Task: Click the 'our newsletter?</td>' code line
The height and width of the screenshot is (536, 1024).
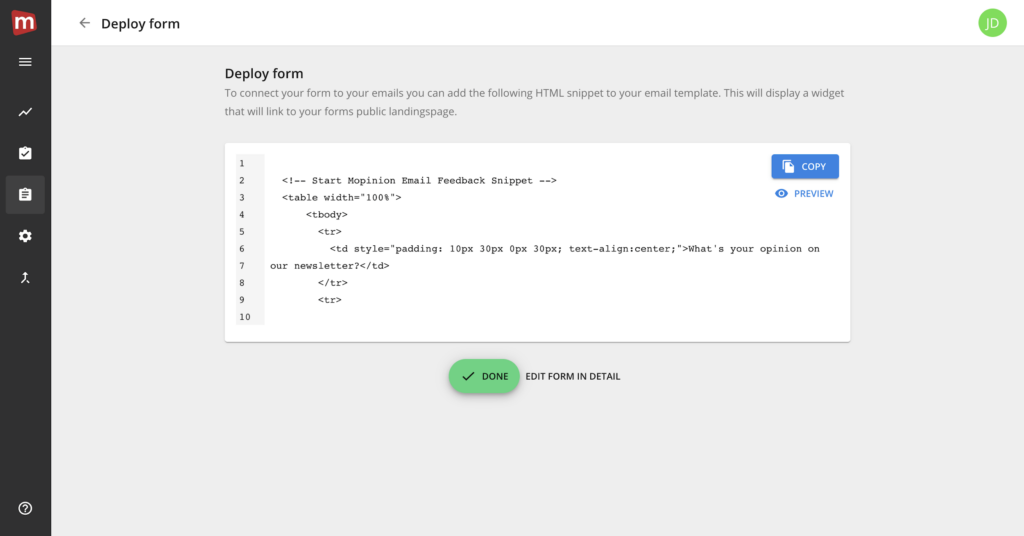Action: pyautogui.click(x=330, y=266)
